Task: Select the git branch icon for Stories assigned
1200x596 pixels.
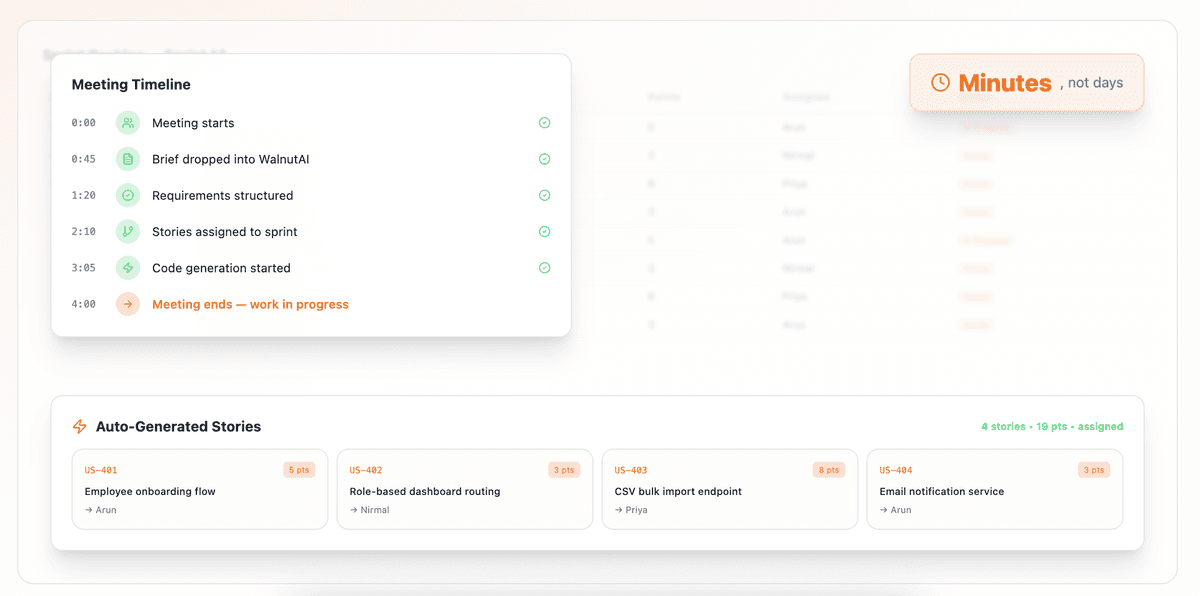Action: pyautogui.click(x=127, y=231)
